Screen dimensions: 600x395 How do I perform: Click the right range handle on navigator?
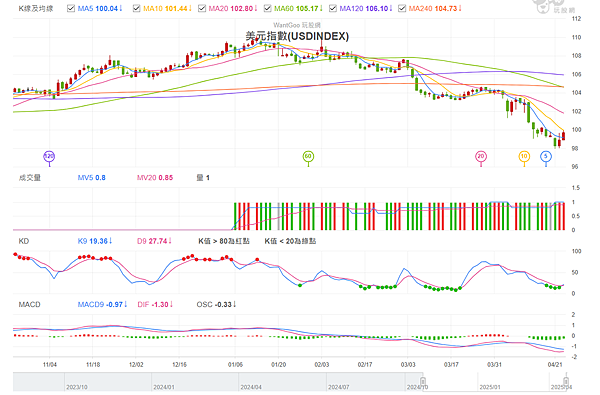pyautogui.click(x=566, y=382)
